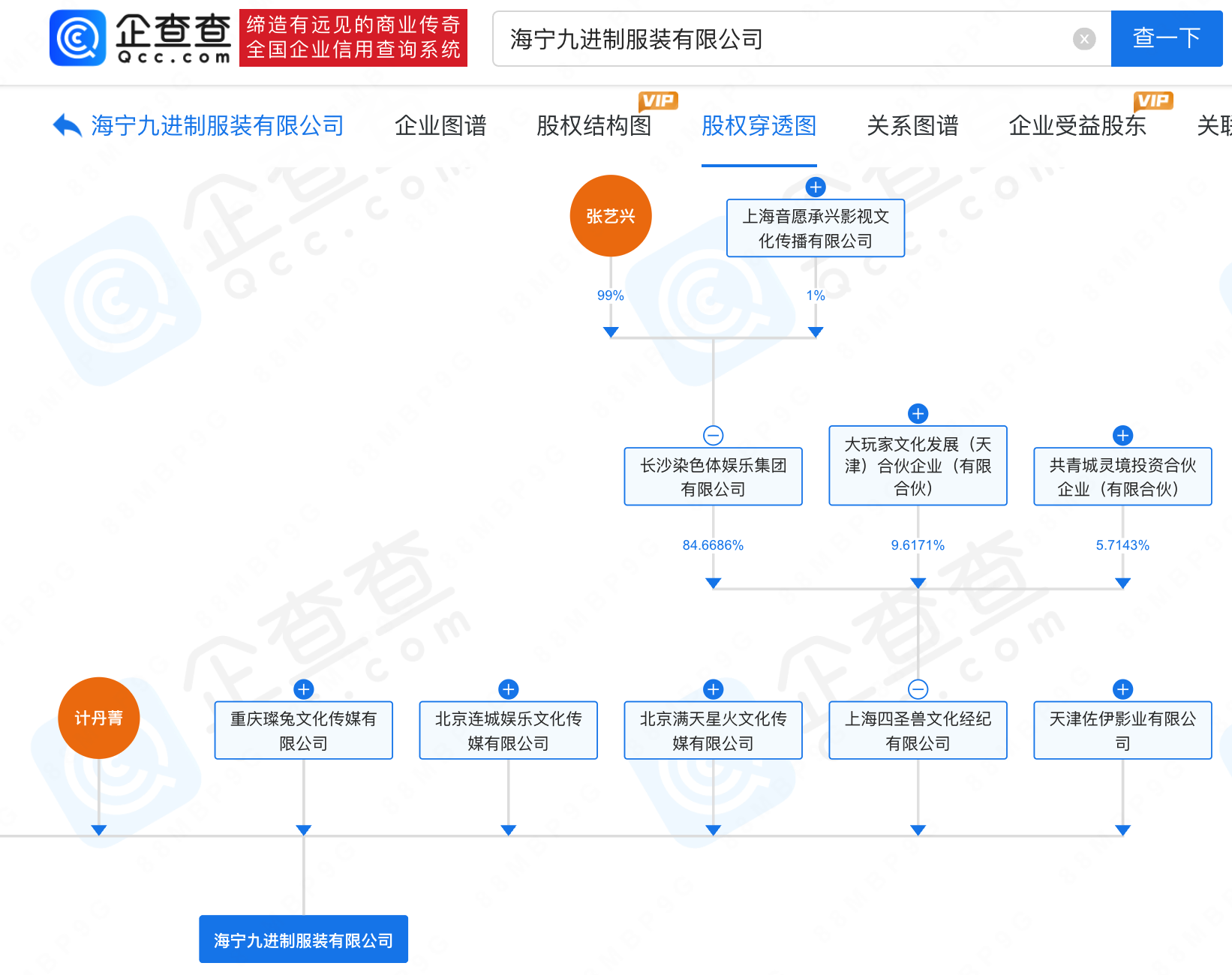The width and height of the screenshot is (1232, 975).
Task: Select the 股权穿透图 tab
Action: tap(759, 125)
